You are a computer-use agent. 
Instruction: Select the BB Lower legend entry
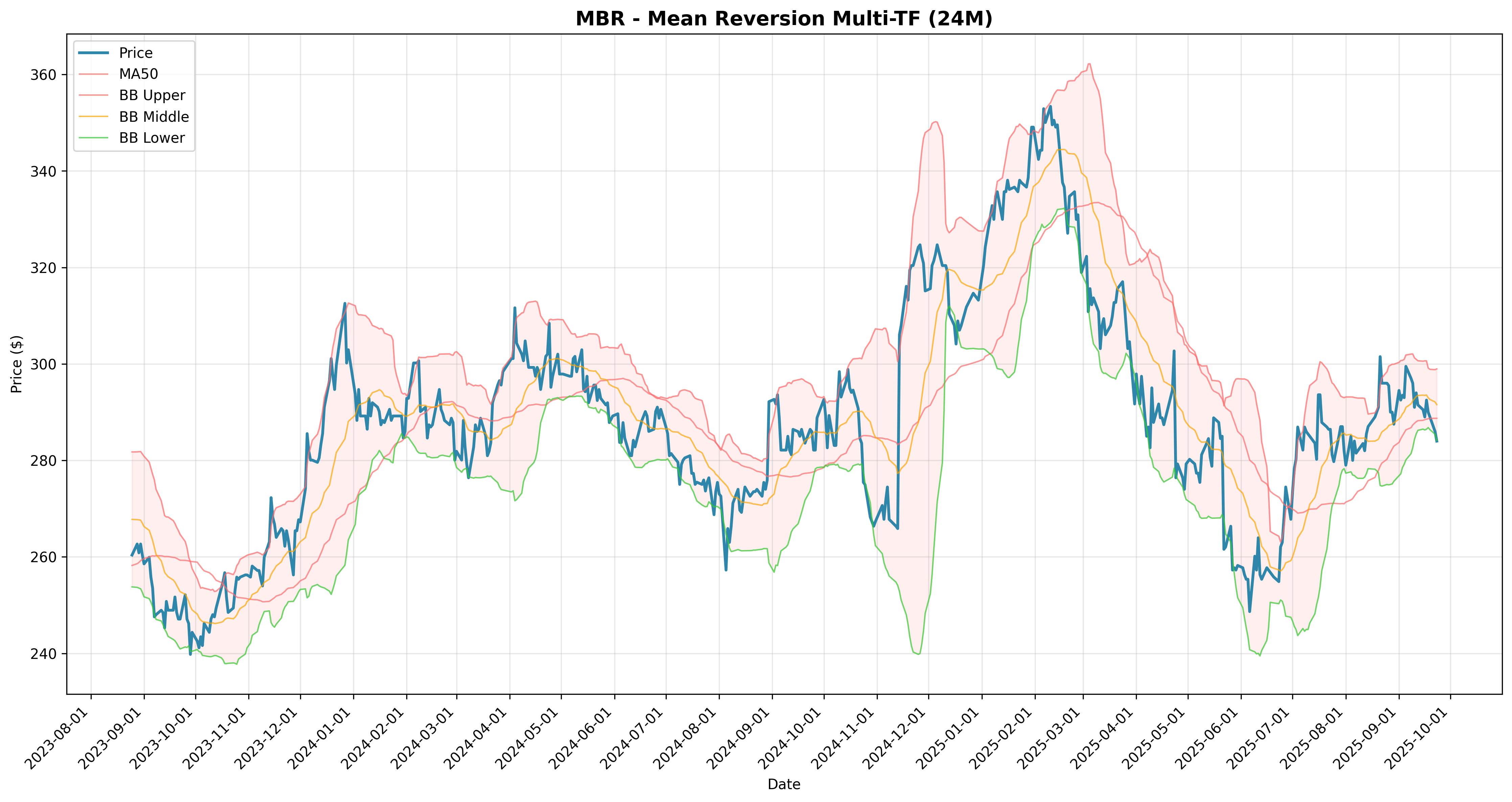click(x=152, y=138)
